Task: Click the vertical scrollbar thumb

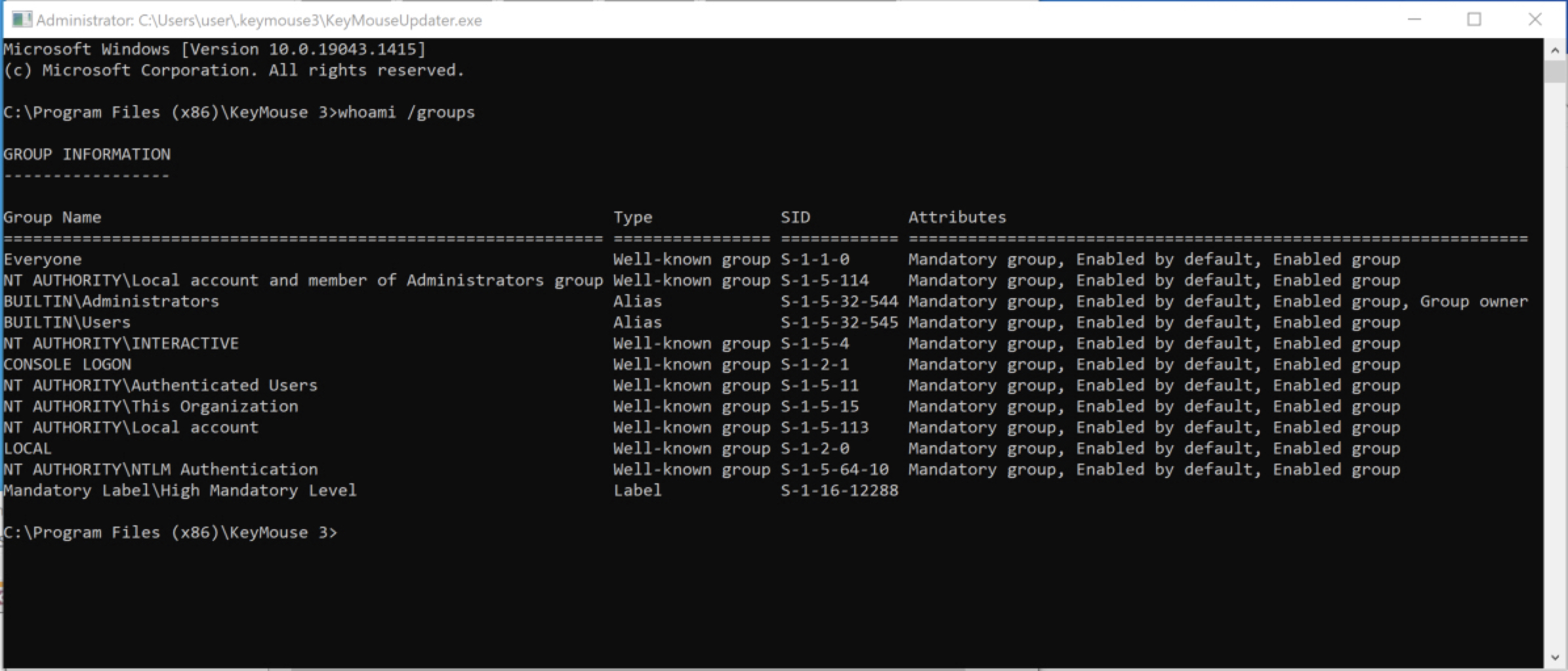Action: pyautogui.click(x=1555, y=72)
